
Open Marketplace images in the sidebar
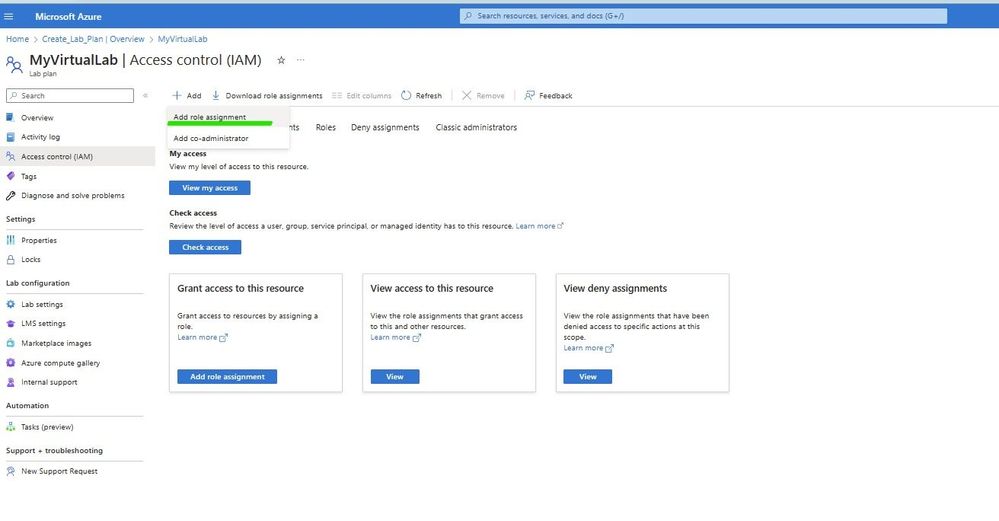point(56,343)
